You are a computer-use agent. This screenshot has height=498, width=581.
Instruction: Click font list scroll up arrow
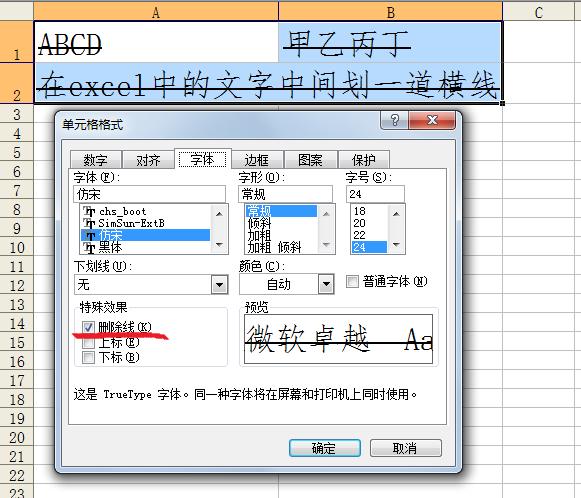tap(219, 214)
